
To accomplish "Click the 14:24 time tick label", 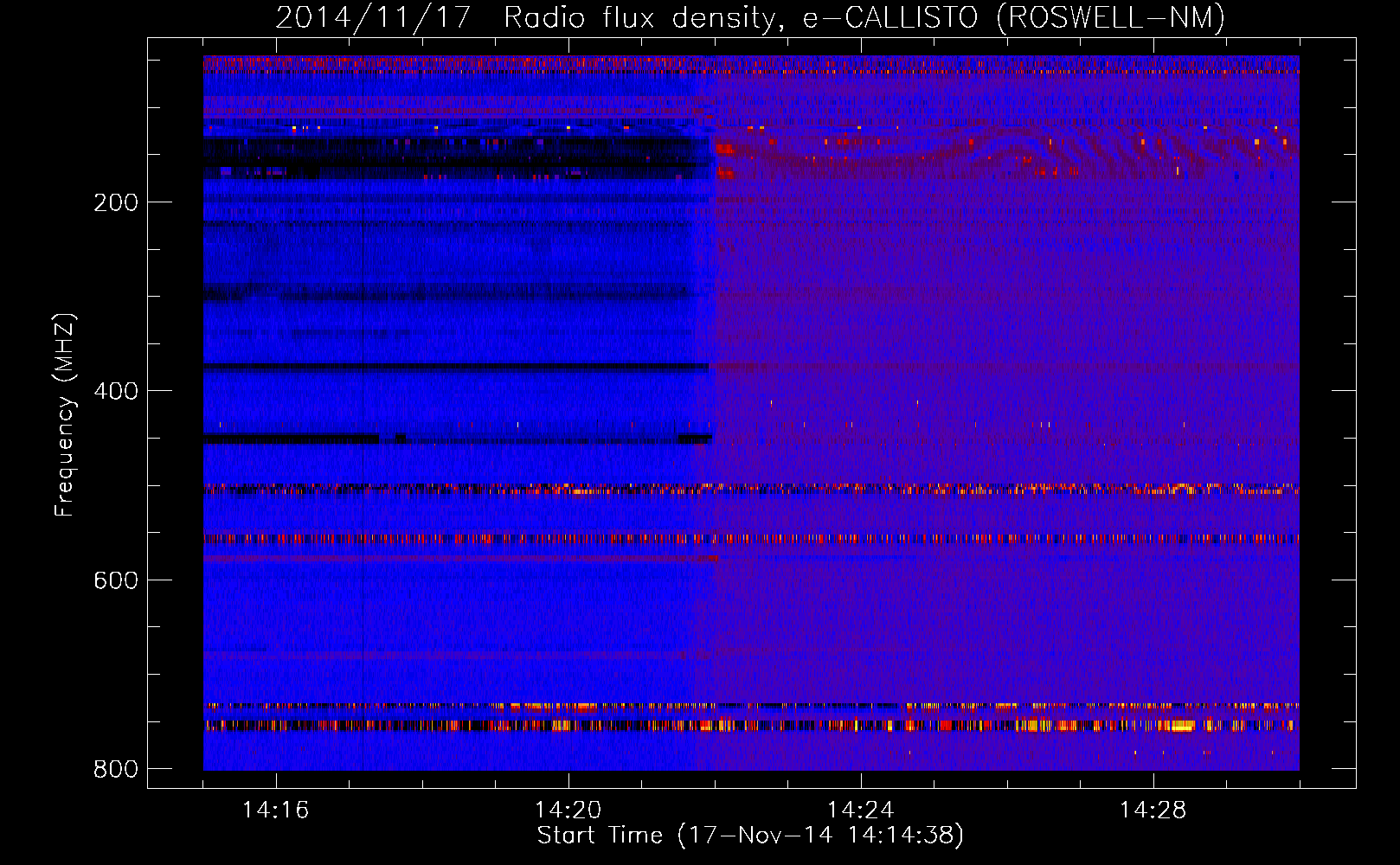I will point(861,811).
